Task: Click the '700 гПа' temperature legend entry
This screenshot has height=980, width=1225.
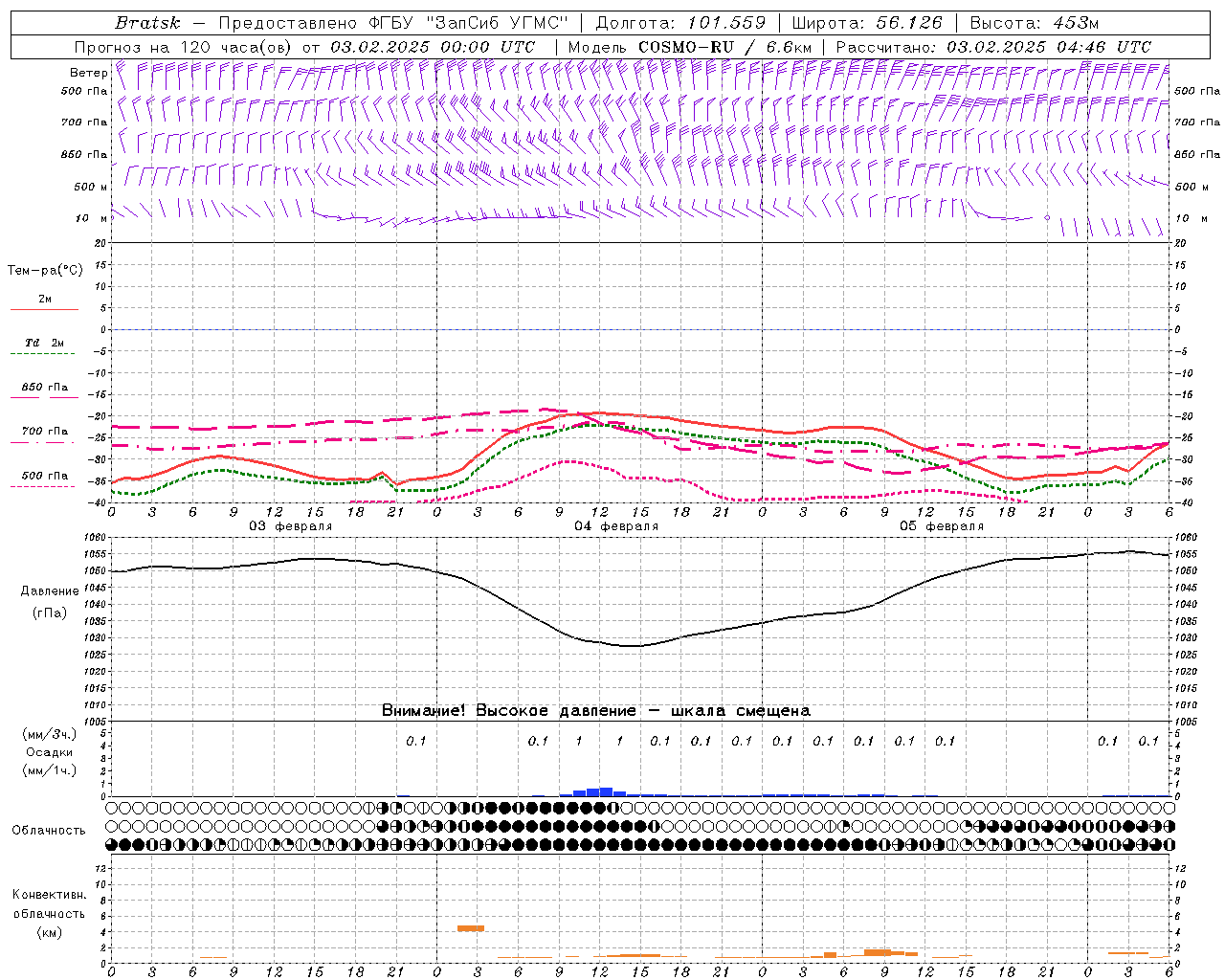Action: 44,433
